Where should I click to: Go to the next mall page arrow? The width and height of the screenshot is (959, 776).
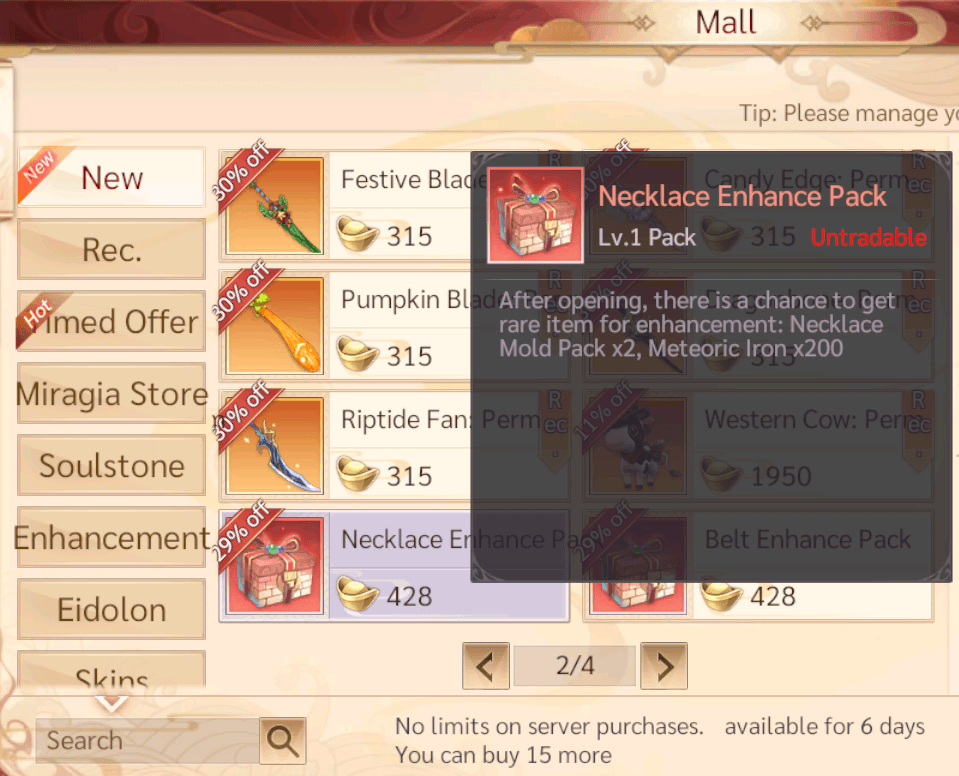(664, 666)
